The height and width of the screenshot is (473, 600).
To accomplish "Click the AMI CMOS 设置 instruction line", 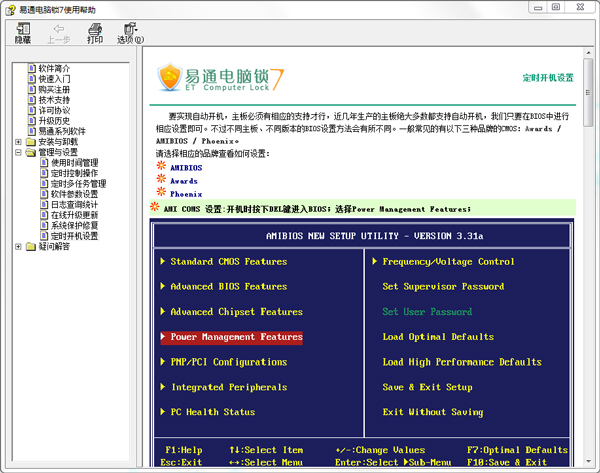I will pos(317,209).
